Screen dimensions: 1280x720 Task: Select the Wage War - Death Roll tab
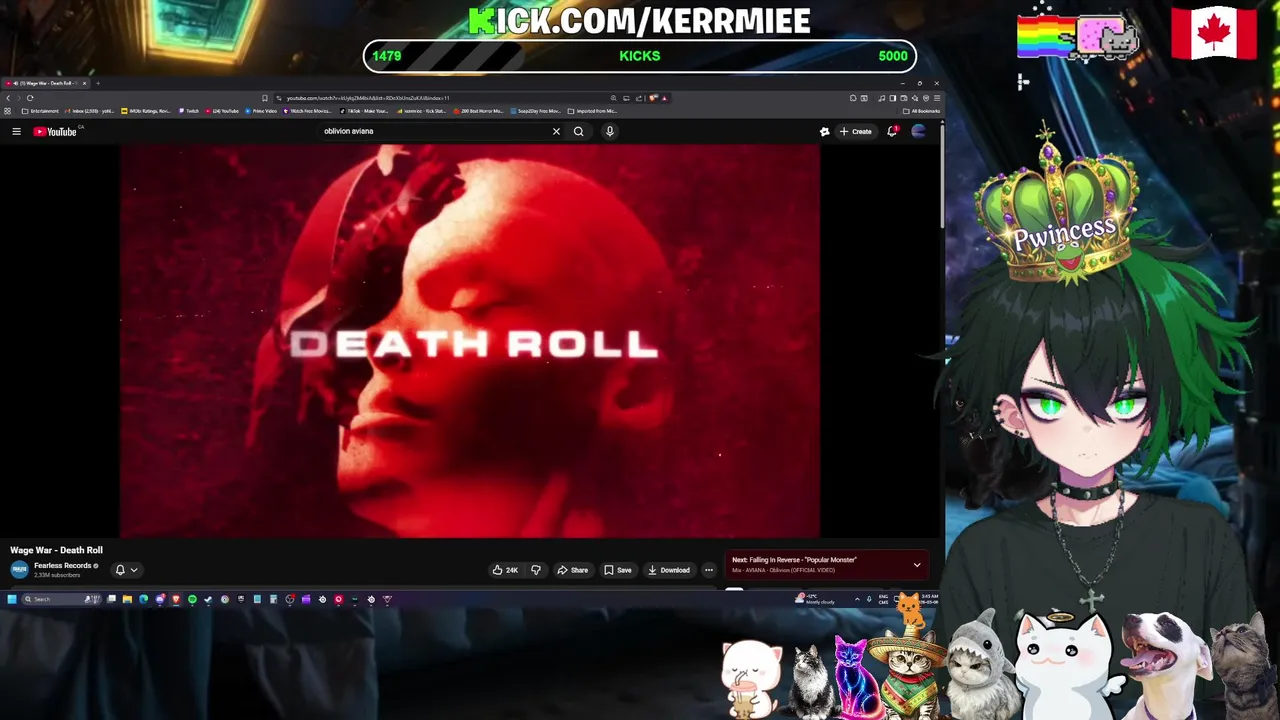coord(46,83)
